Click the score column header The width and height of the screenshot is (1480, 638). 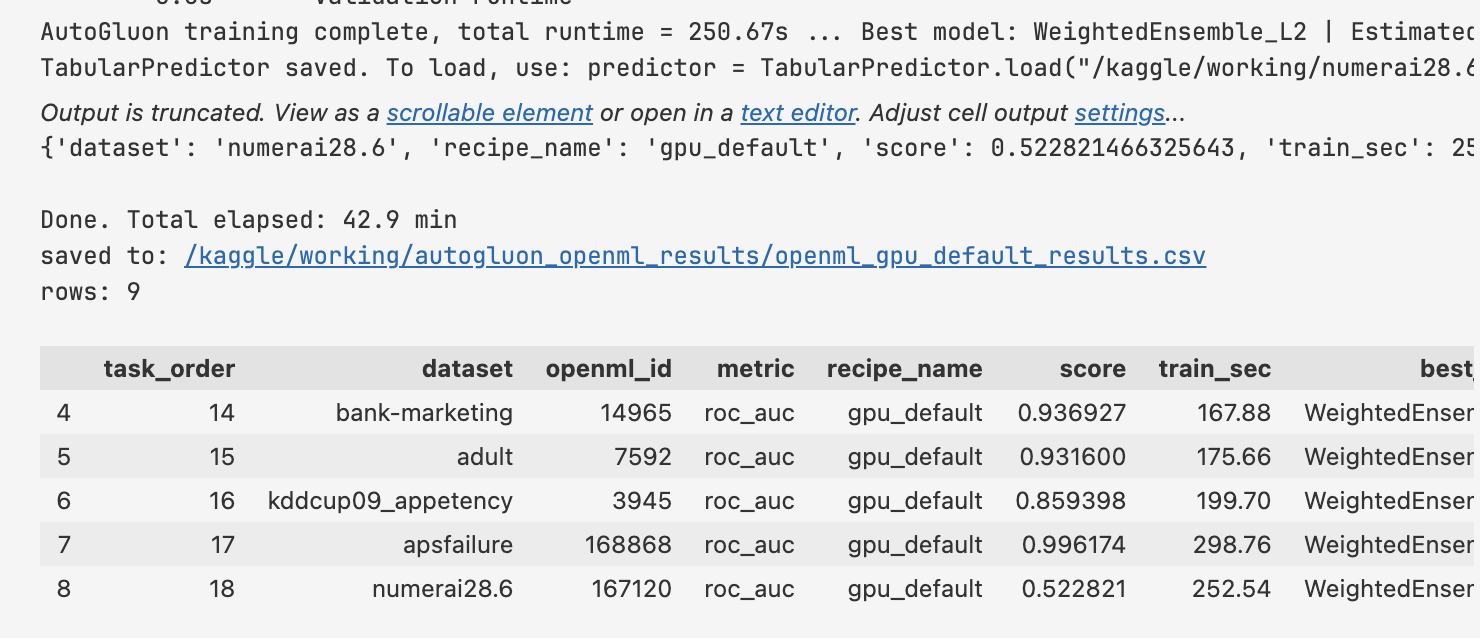1092,369
